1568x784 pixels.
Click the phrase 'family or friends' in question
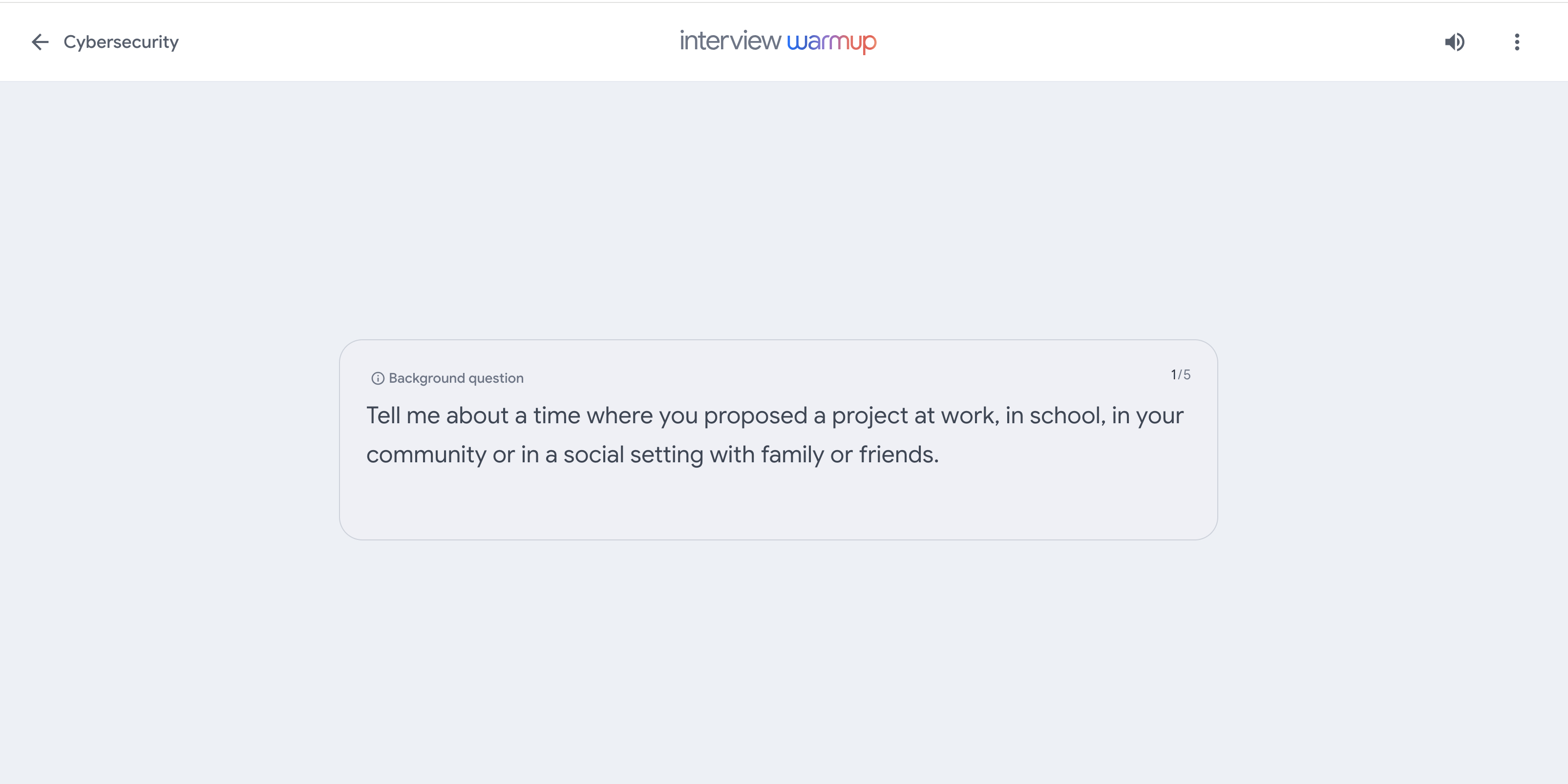(x=849, y=454)
